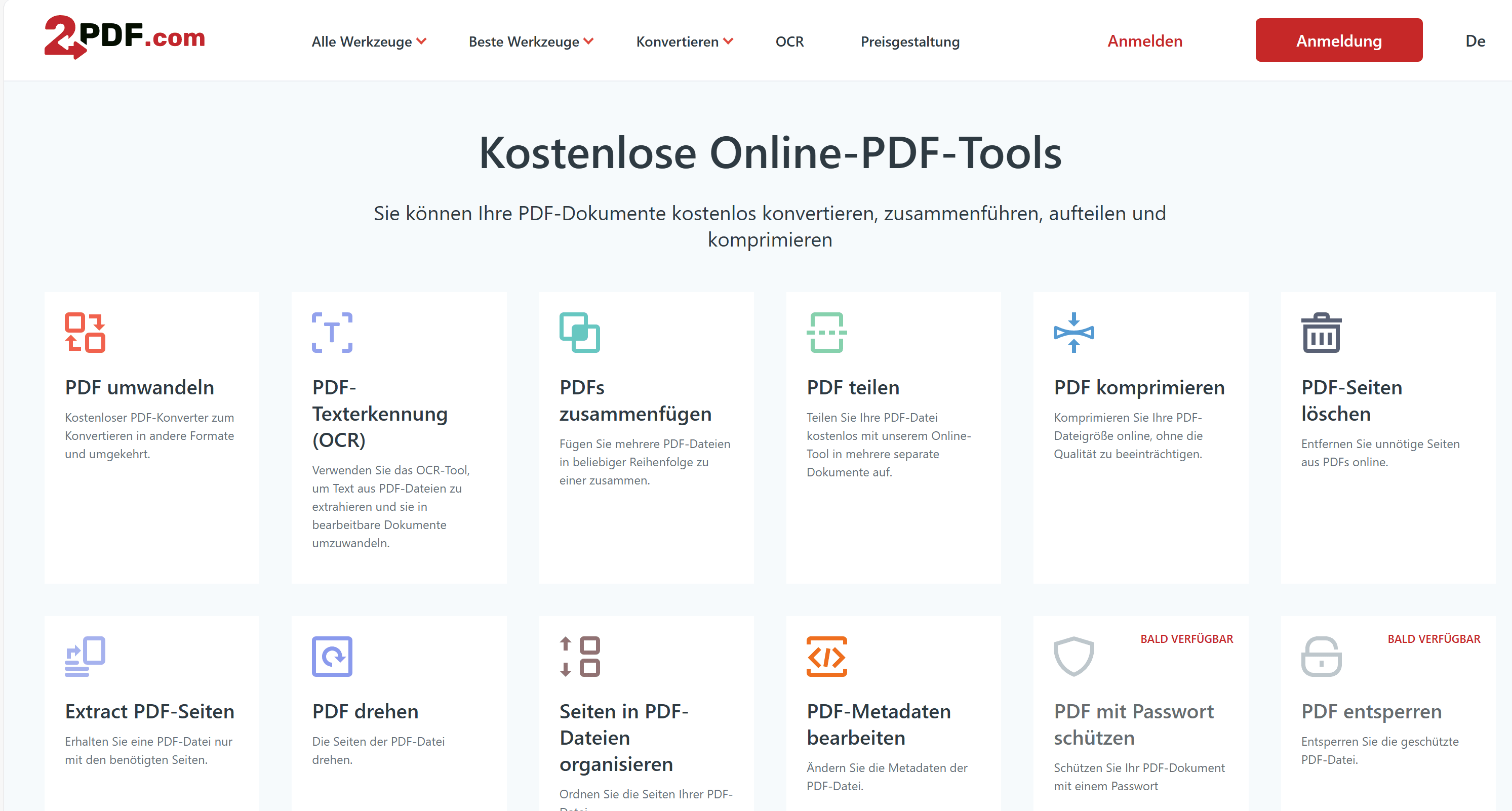Click BALD VERFÜGBAR badge on Passwort schützen card
1512x811 pixels.
(1187, 639)
